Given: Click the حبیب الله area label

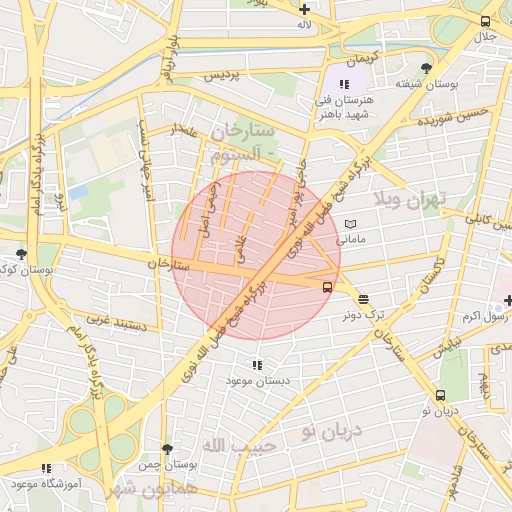Looking at the screenshot, I should pos(239,447).
